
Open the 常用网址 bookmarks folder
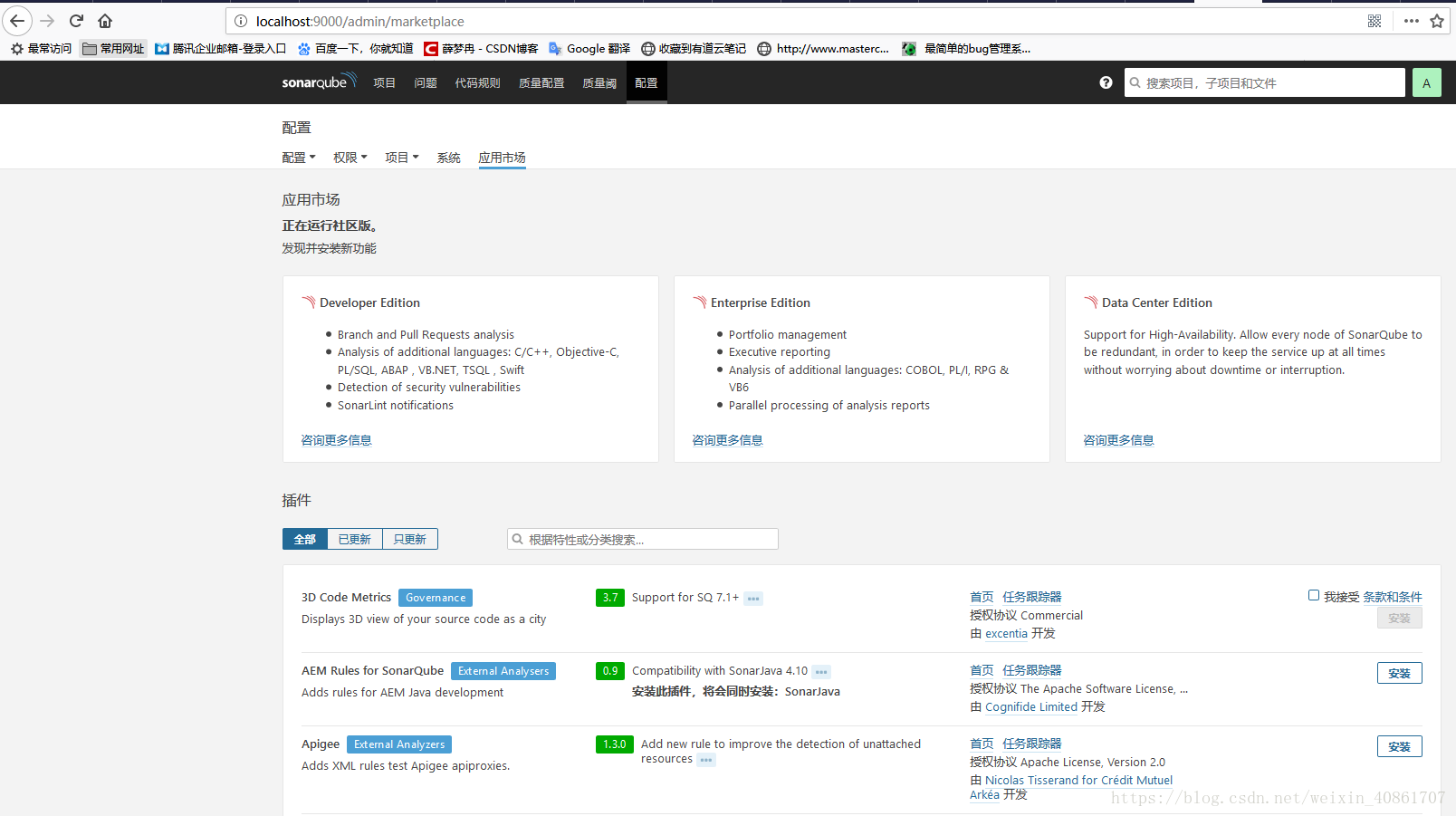pyautogui.click(x=113, y=49)
